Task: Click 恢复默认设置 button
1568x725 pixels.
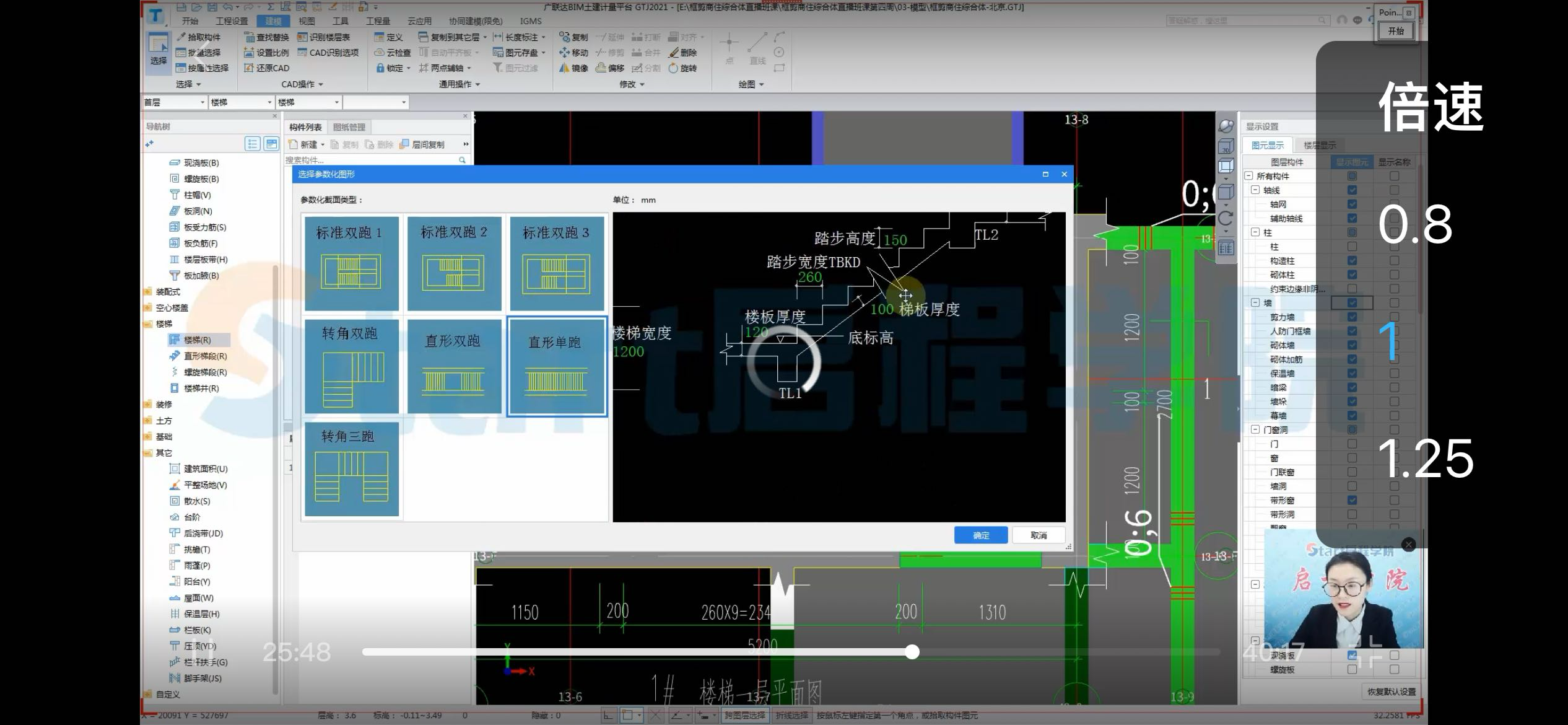Action: (1391, 692)
